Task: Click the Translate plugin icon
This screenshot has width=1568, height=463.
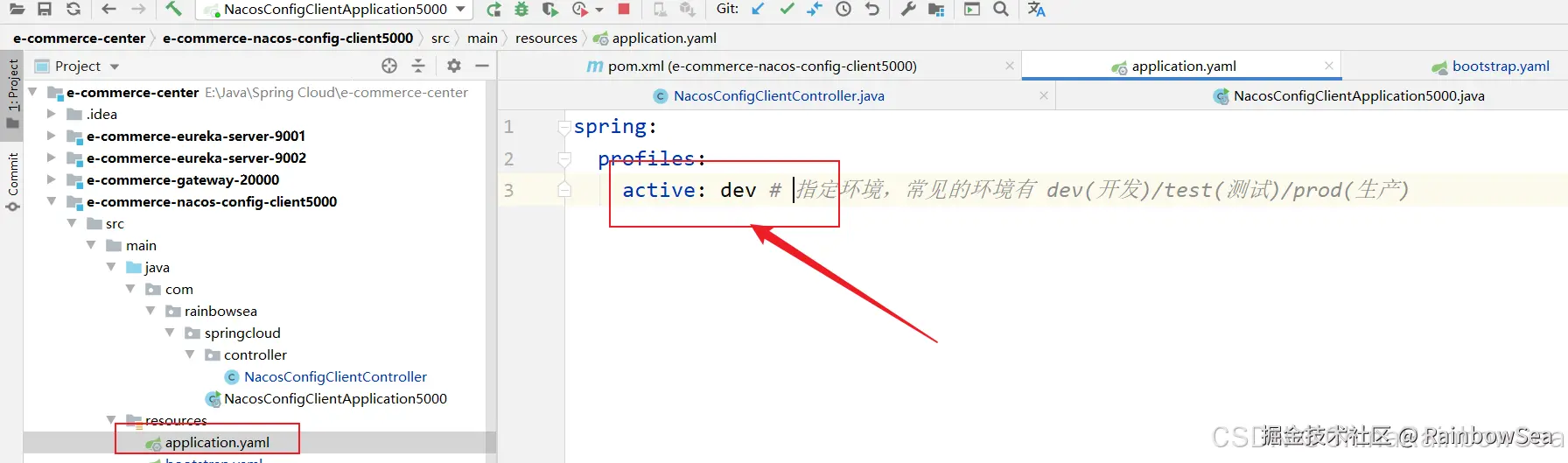Action: point(1037,10)
